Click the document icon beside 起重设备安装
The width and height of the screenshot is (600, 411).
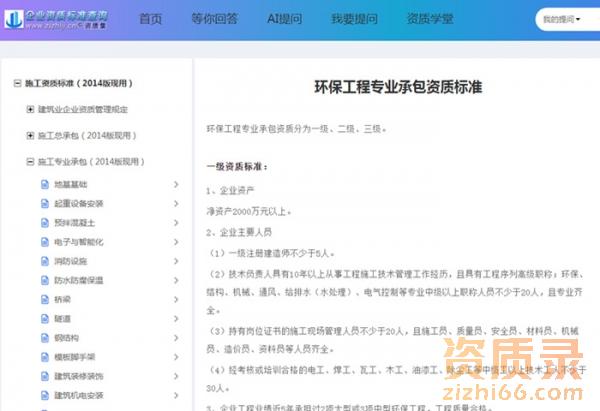[44, 204]
